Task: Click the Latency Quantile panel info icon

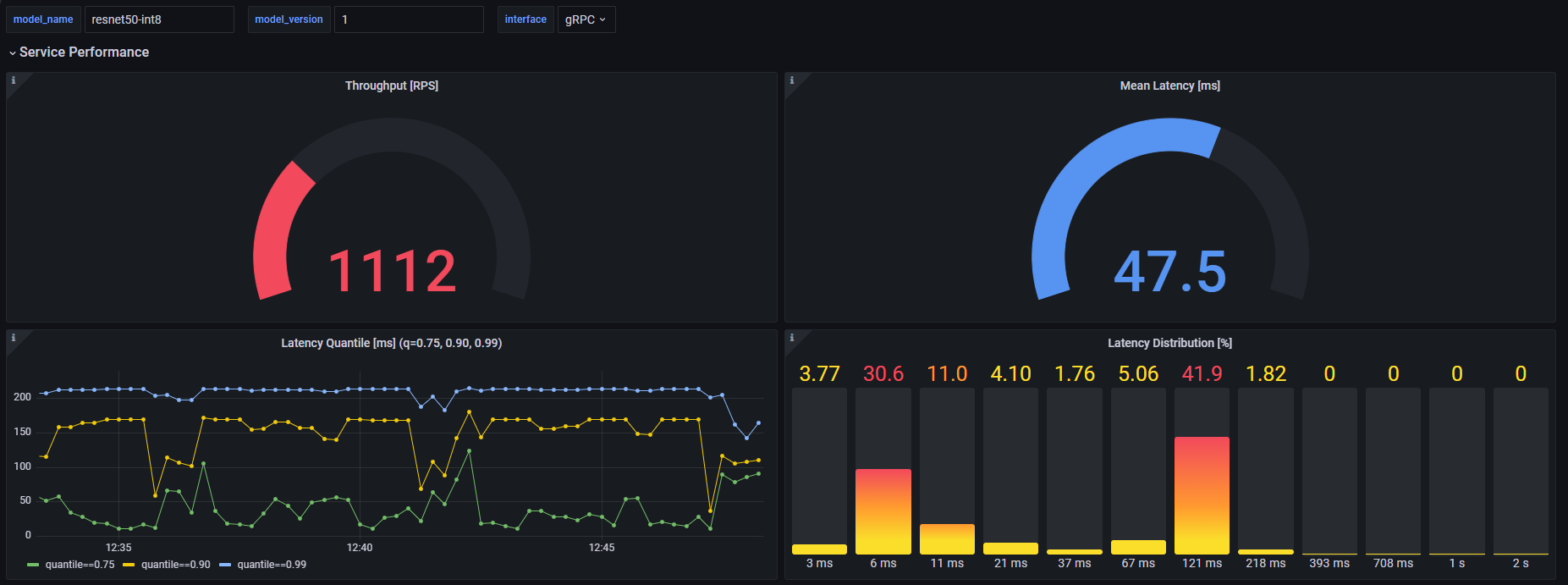Action: pos(14,338)
